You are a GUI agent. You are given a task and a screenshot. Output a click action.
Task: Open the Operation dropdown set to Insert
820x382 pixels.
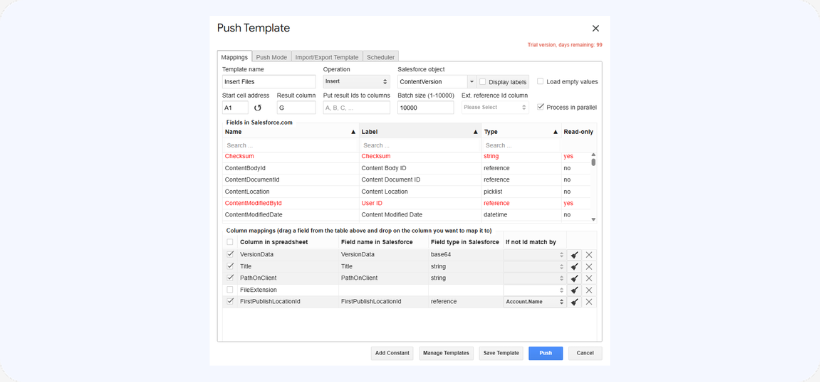pos(356,82)
